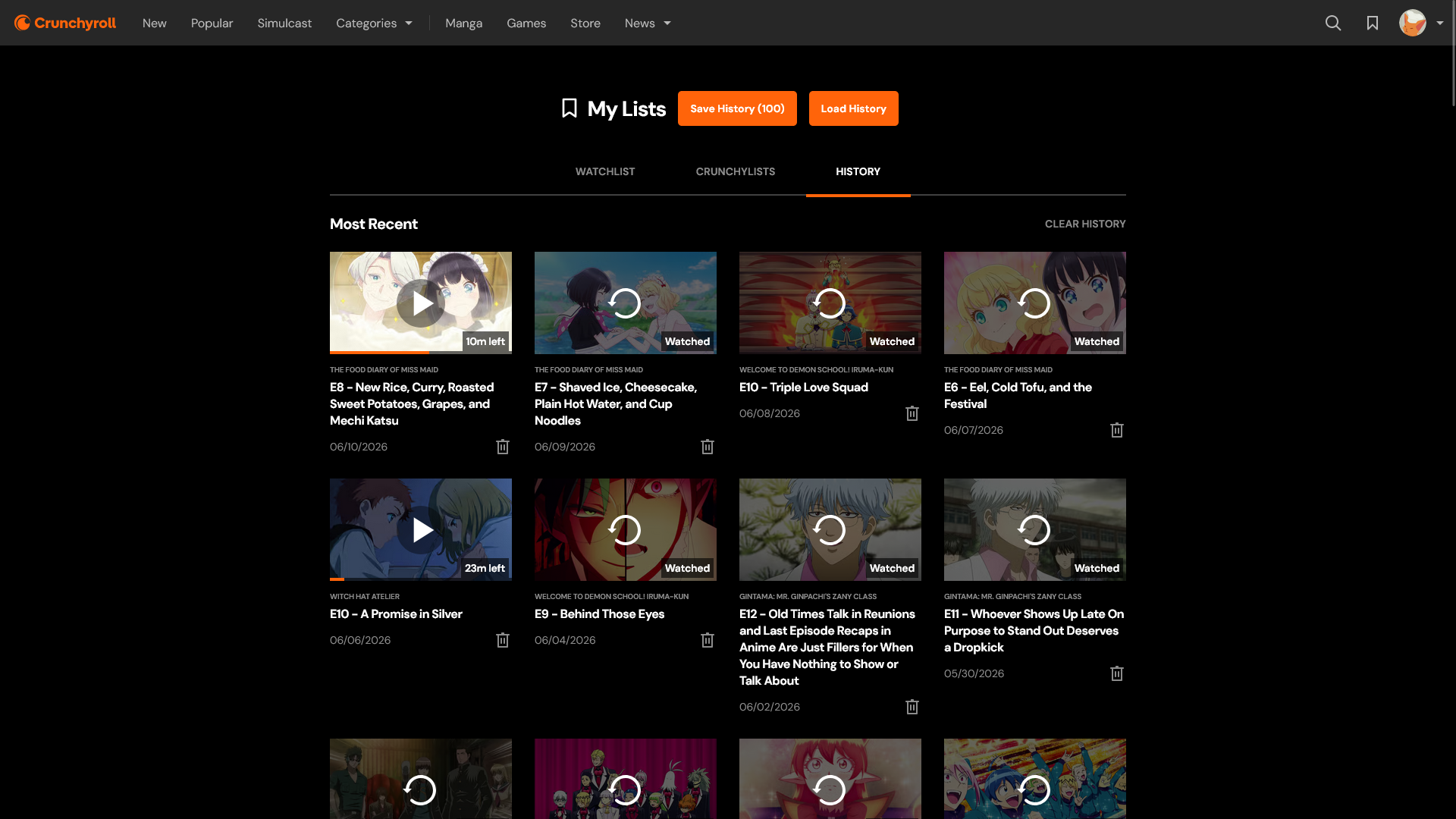Click the Load History button
The width and height of the screenshot is (1456, 819).
[853, 108]
